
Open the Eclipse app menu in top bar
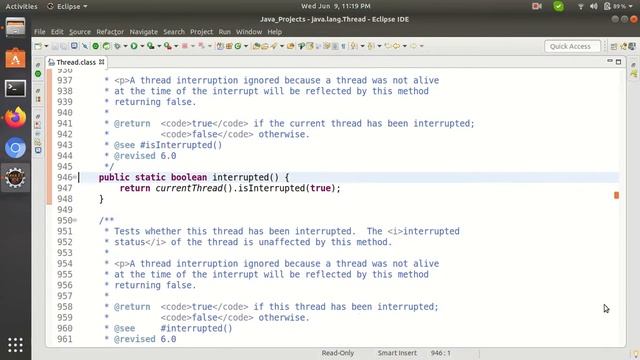[x=68, y=6]
